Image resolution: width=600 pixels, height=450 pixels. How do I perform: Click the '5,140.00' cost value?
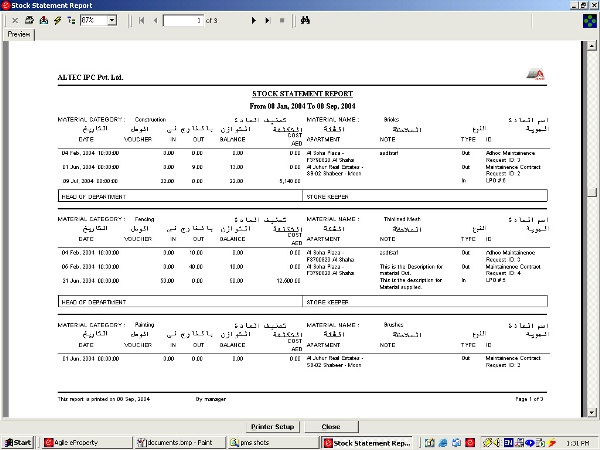point(290,181)
